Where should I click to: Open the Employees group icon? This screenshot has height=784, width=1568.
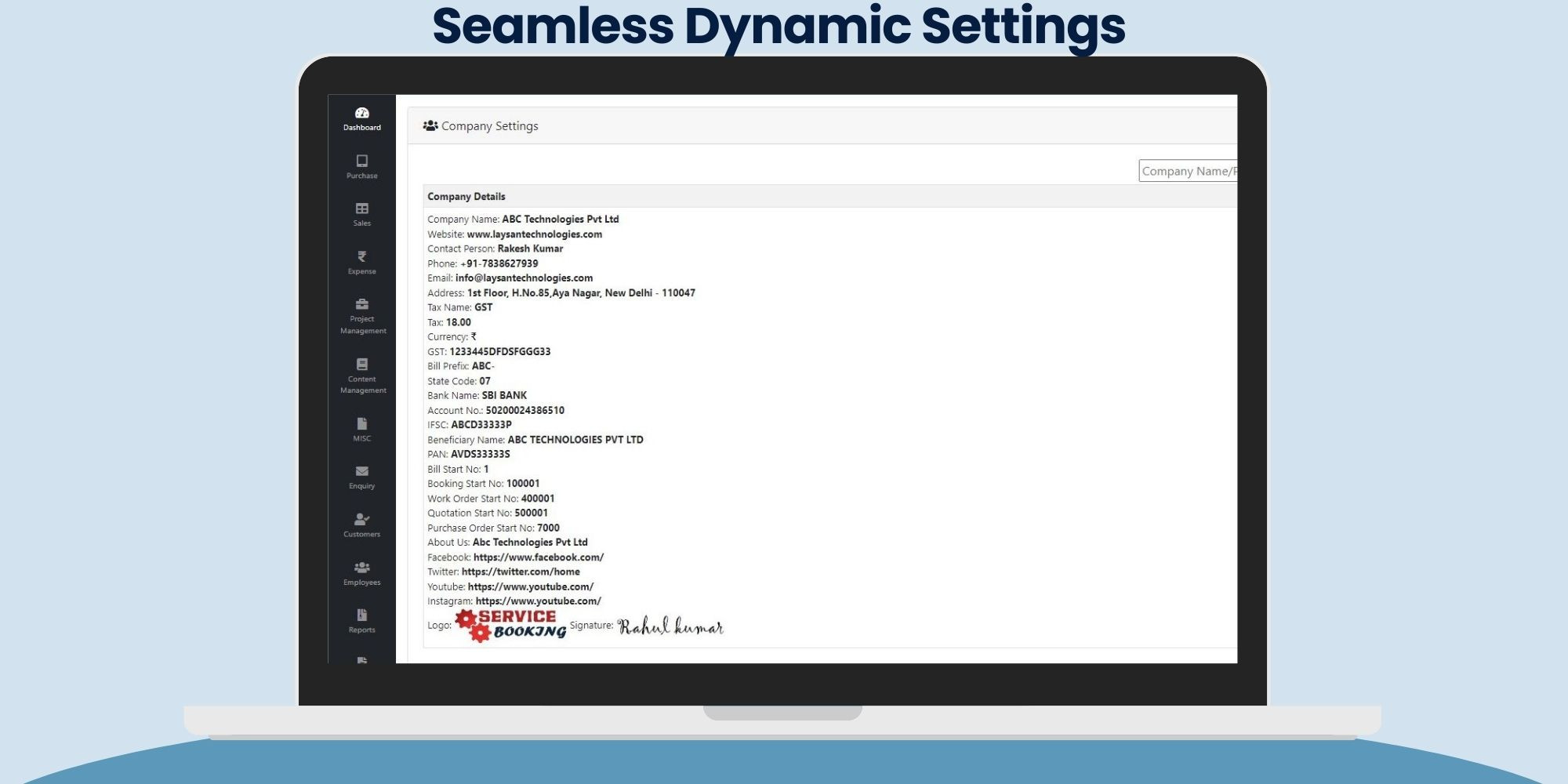coord(361,568)
